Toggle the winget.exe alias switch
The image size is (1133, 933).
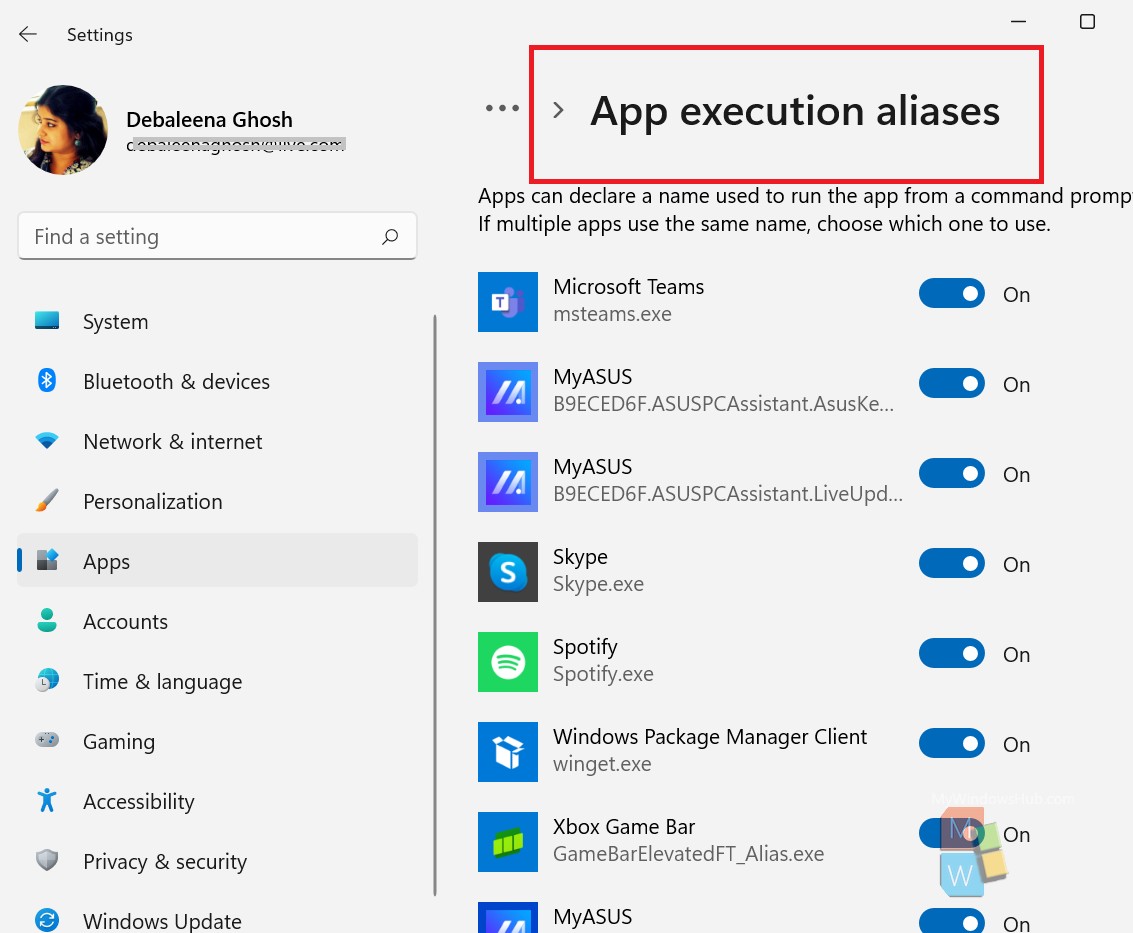point(952,743)
